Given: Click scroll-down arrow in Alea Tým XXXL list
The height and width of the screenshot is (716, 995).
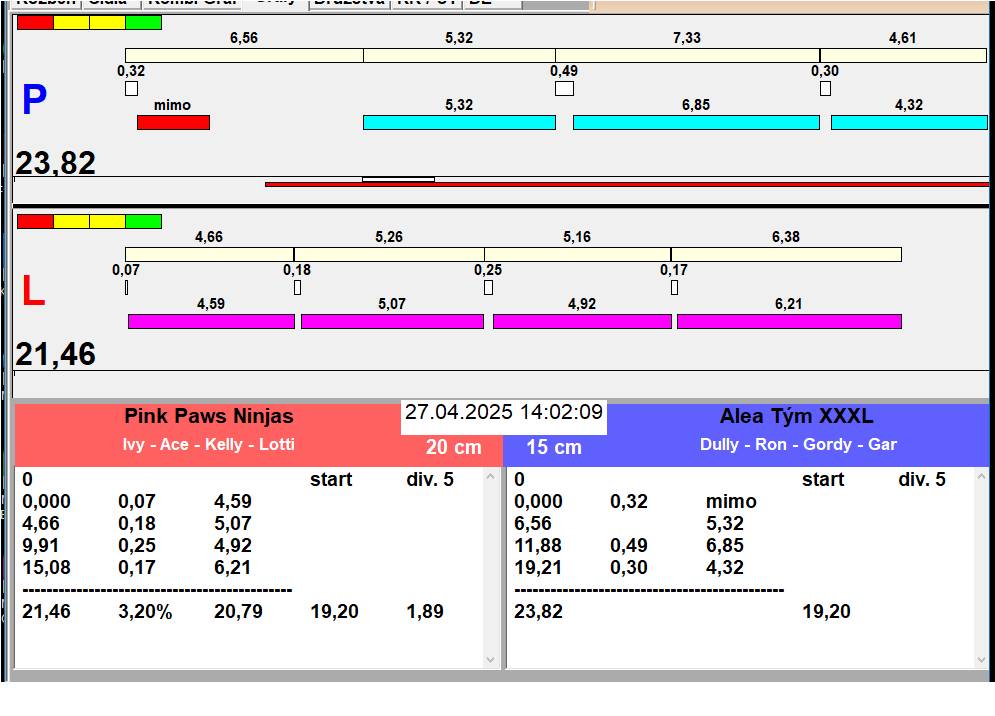Looking at the screenshot, I should 980,659.
